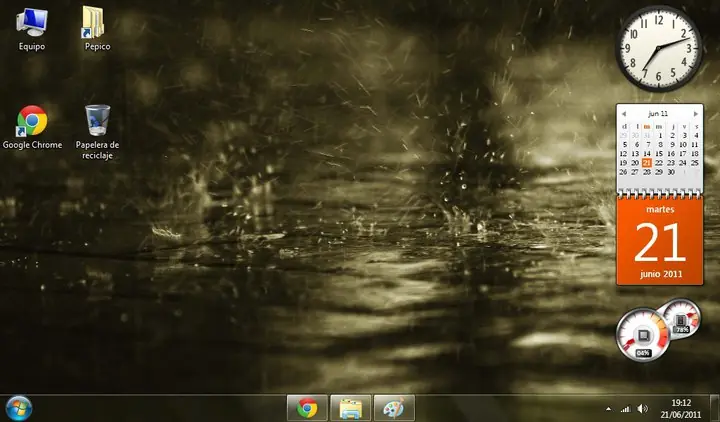Click the analog clock gadget

pos(659,48)
